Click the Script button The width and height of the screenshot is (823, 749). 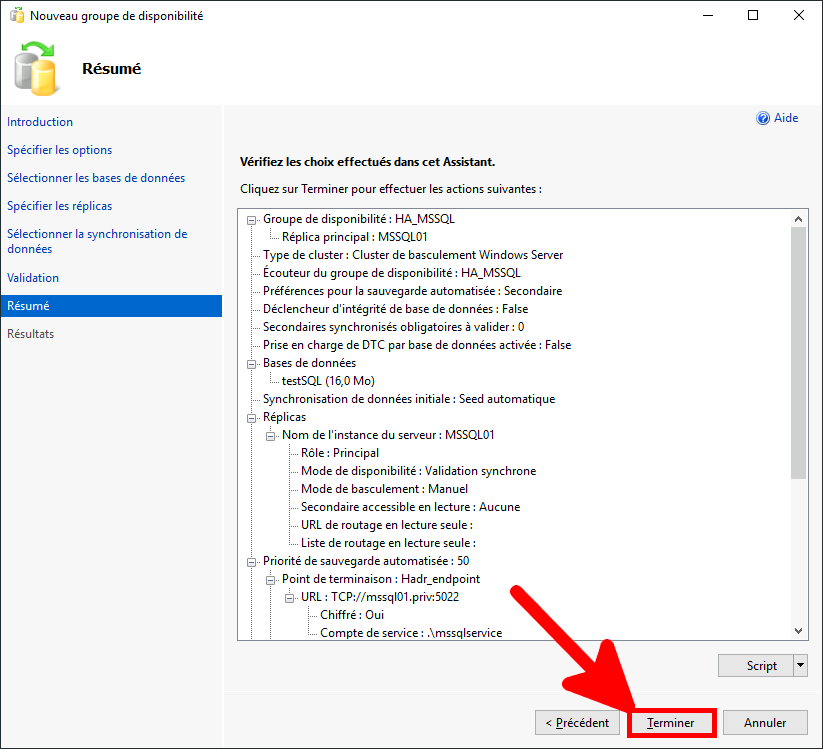[x=761, y=666]
